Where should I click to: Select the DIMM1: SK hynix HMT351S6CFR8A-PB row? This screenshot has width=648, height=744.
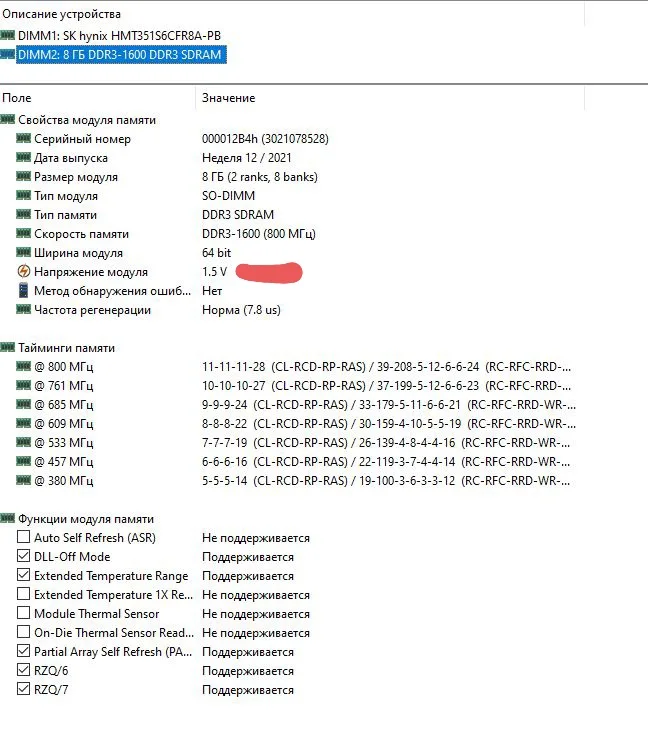tap(119, 36)
